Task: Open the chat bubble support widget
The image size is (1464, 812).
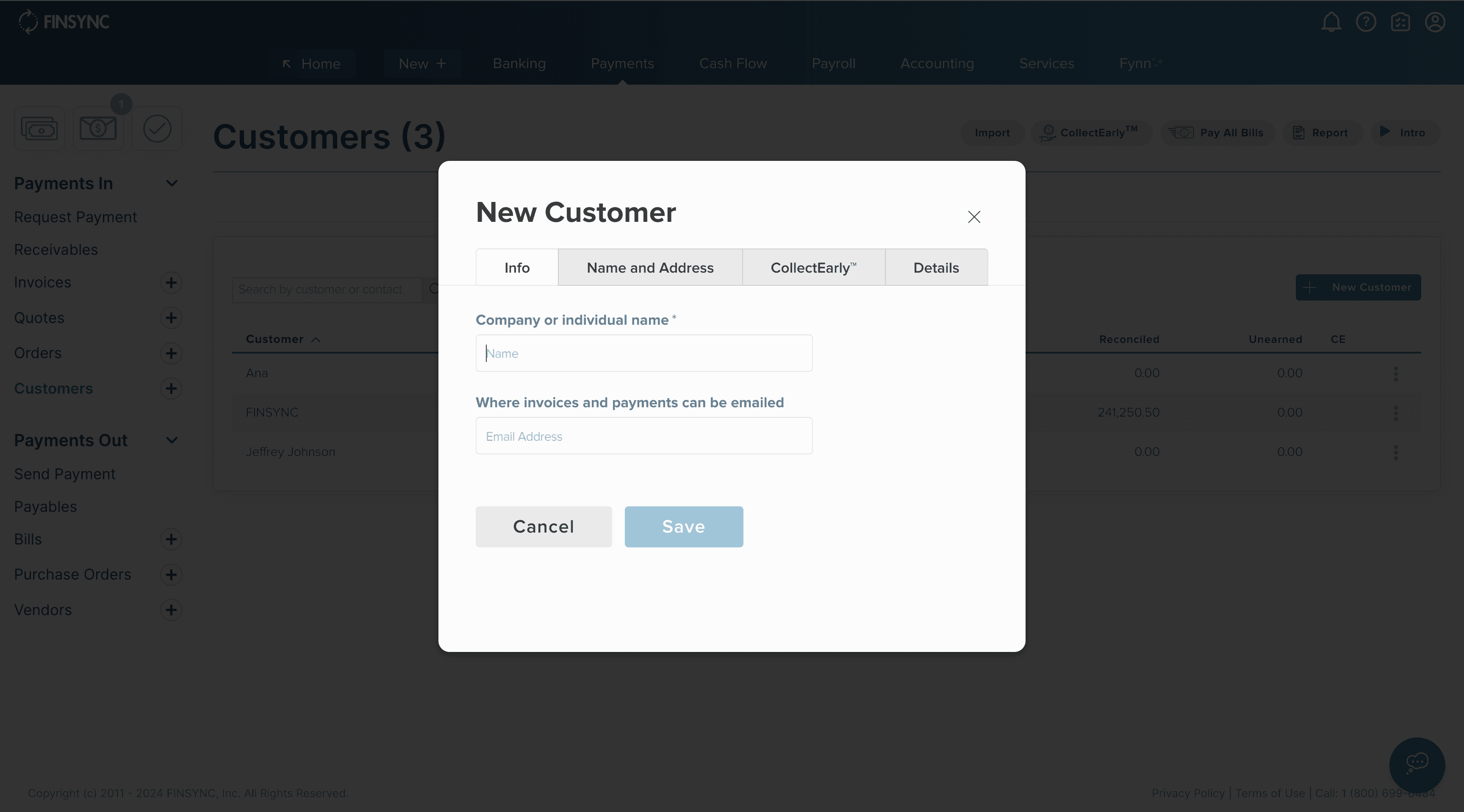Action: (x=1417, y=763)
